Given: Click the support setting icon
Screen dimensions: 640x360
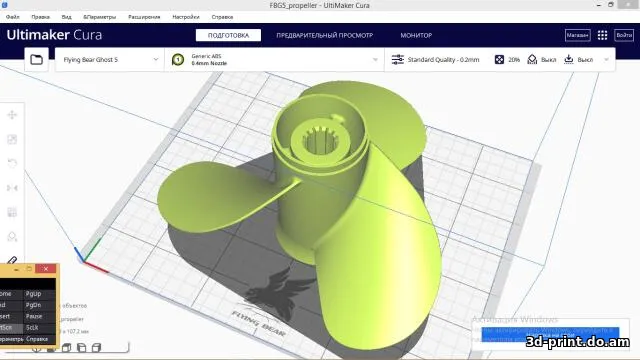Looking at the screenshot, I should pyautogui.click(x=532, y=60).
